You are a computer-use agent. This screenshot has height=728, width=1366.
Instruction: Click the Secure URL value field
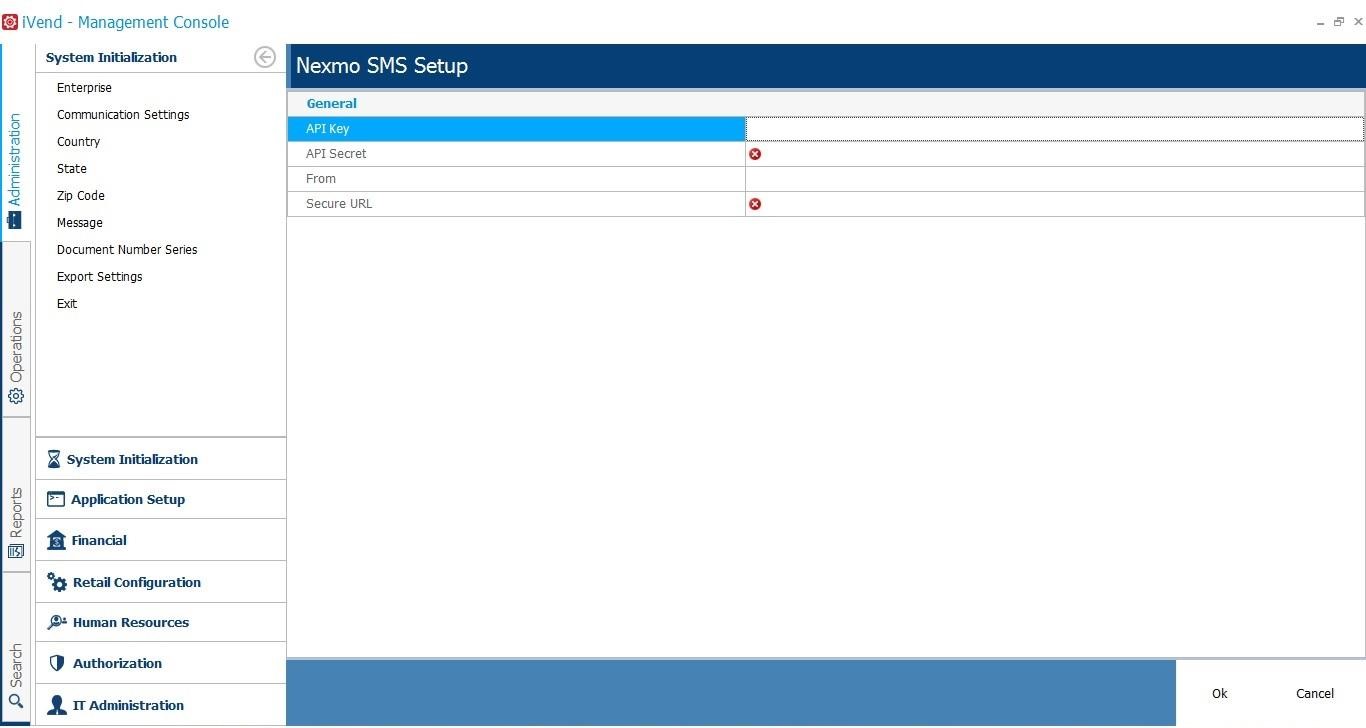pos(1055,204)
